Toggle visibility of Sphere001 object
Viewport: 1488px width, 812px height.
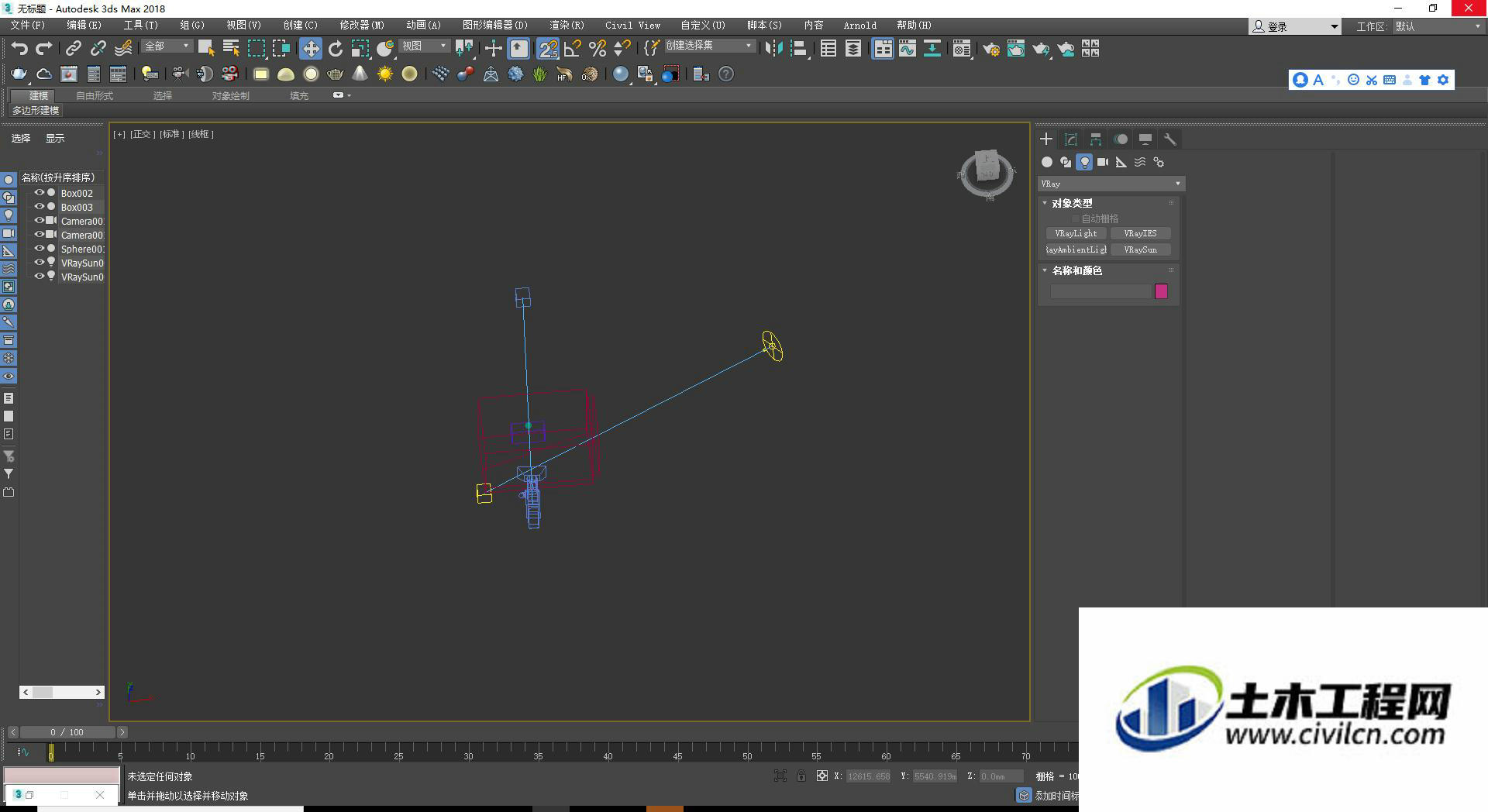pos(39,248)
